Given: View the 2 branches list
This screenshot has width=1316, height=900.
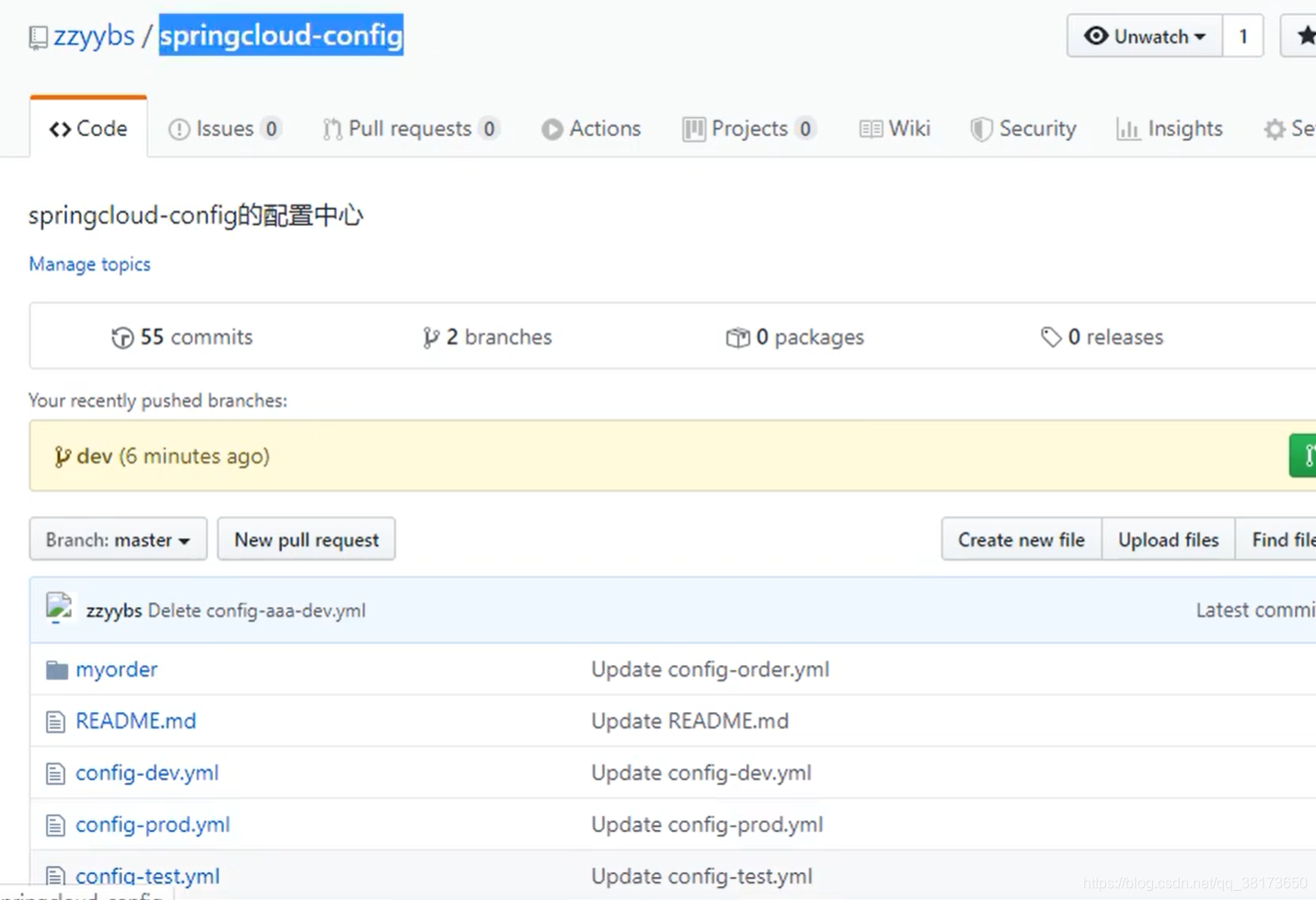Looking at the screenshot, I should (x=487, y=337).
